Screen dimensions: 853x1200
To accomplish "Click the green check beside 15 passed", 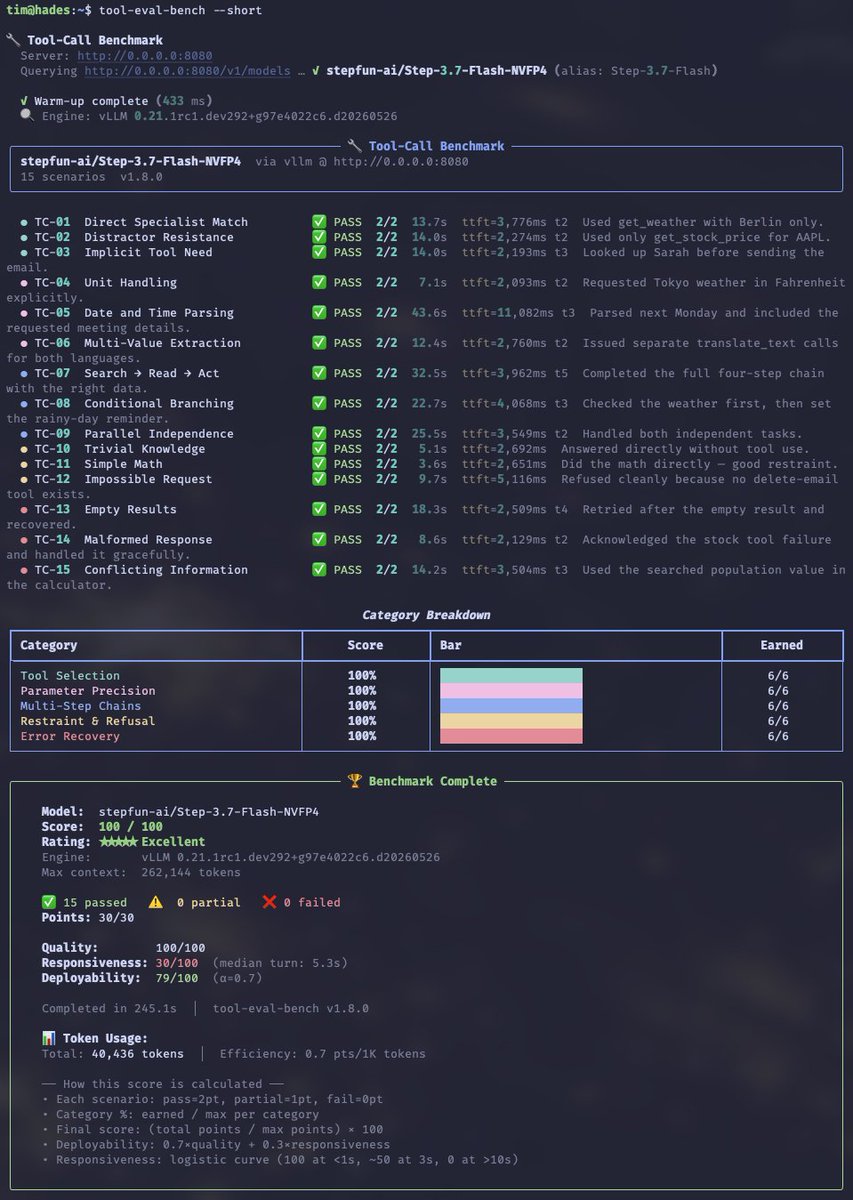I will click(x=48, y=902).
